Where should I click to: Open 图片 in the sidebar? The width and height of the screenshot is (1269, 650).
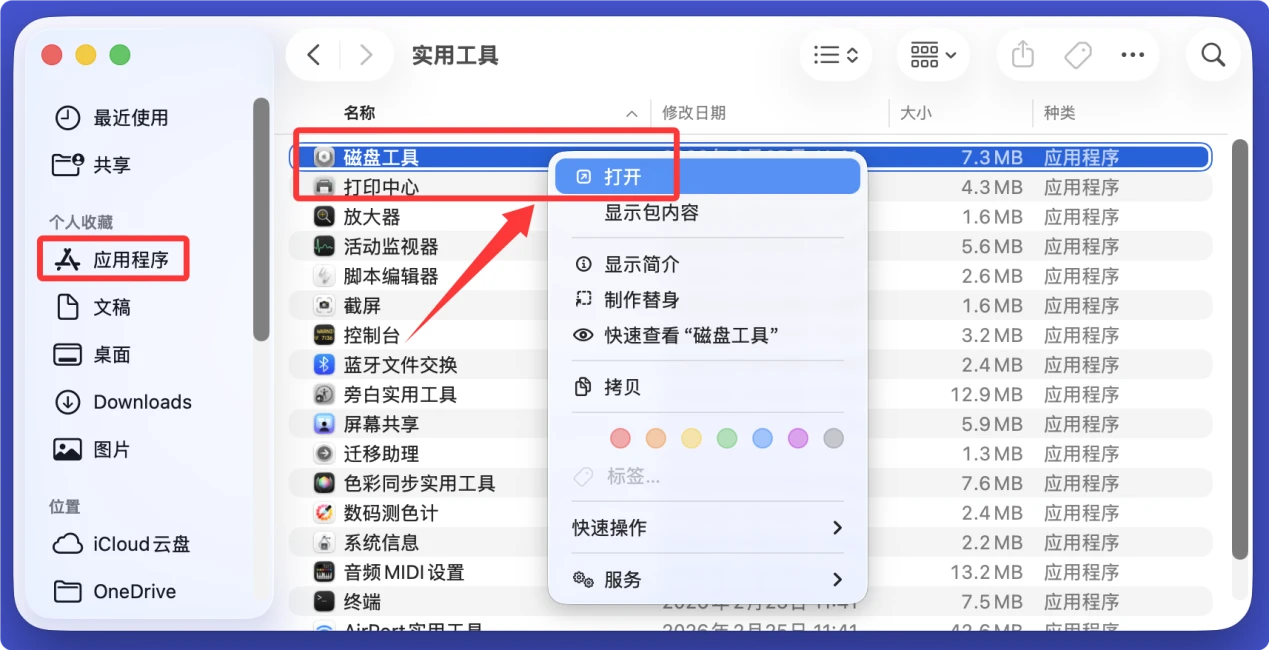click(92, 450)
